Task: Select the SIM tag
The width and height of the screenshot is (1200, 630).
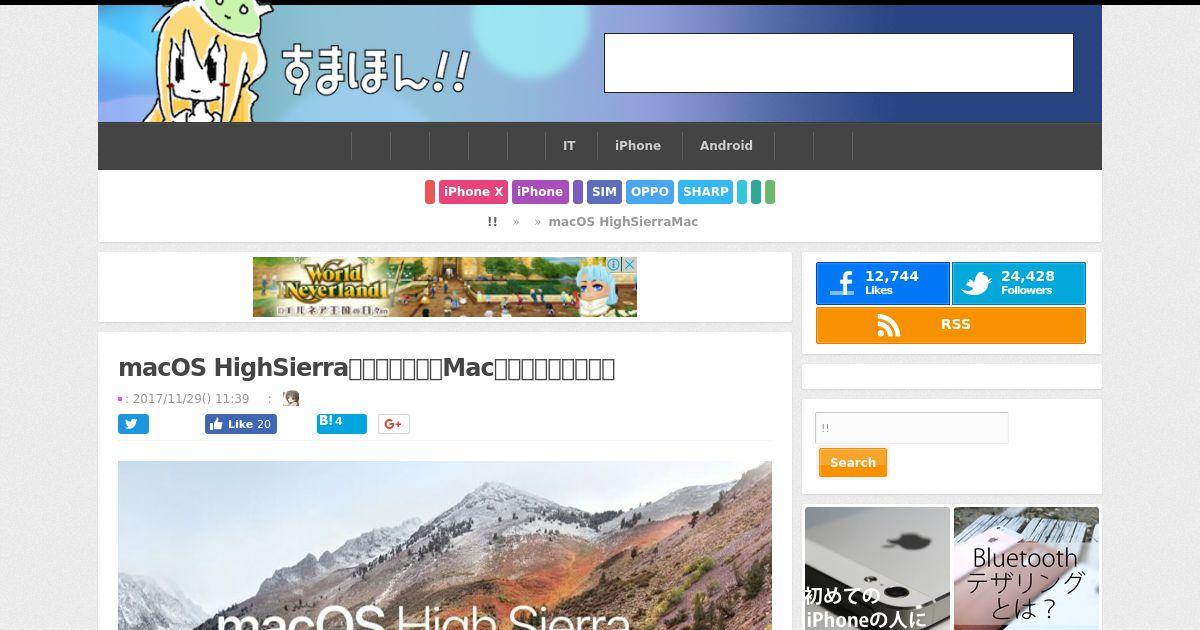Action: point(604,192)
